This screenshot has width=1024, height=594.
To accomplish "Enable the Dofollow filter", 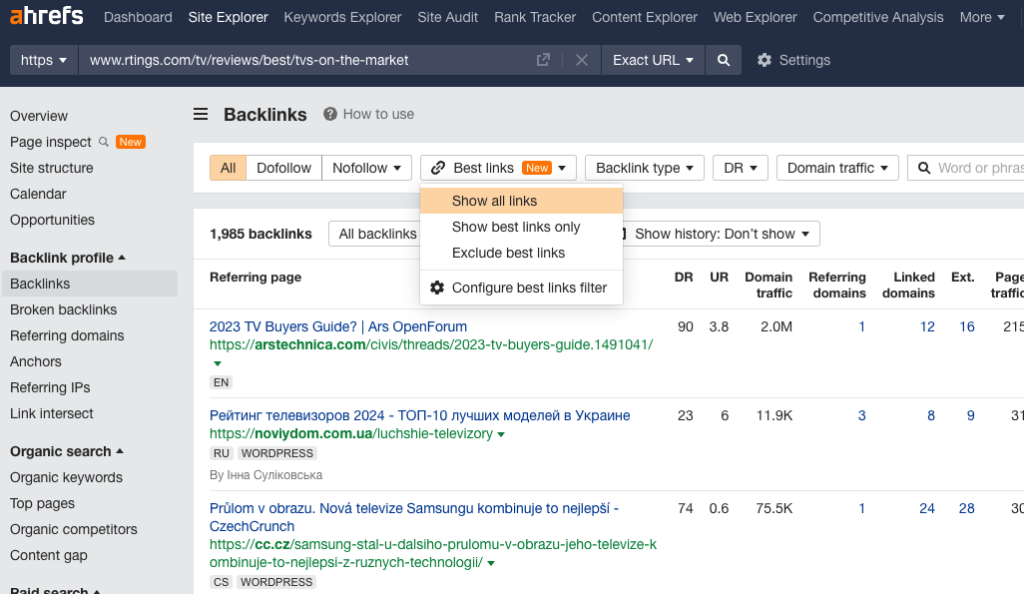I will (283, 168).
